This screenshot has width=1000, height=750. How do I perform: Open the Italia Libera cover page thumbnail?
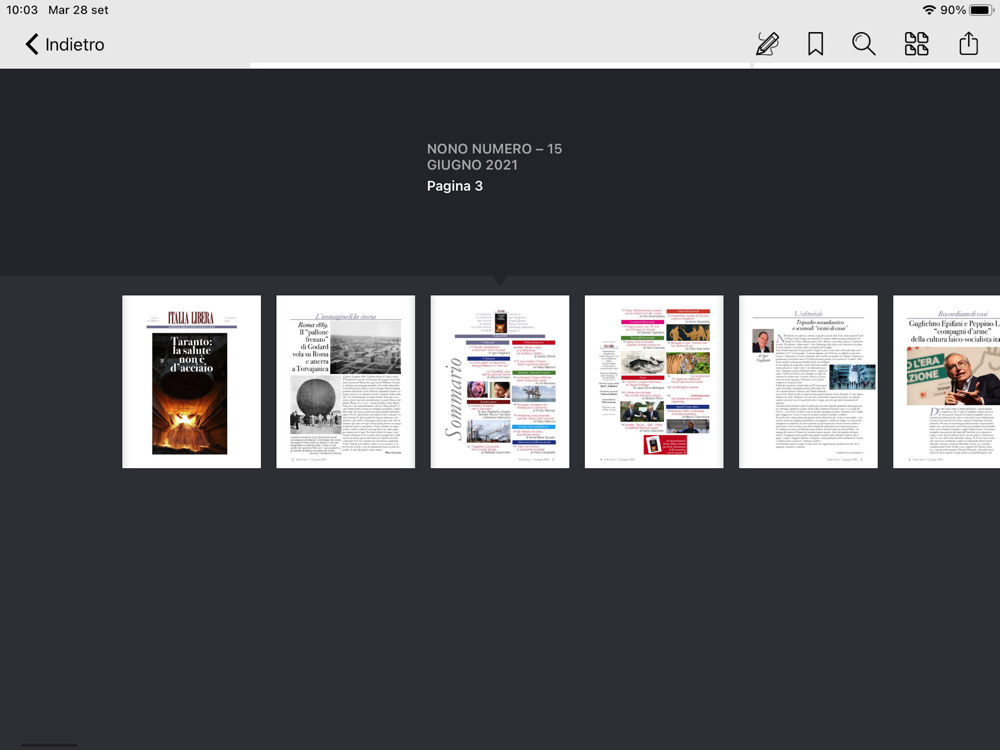(x=191, y=381)
